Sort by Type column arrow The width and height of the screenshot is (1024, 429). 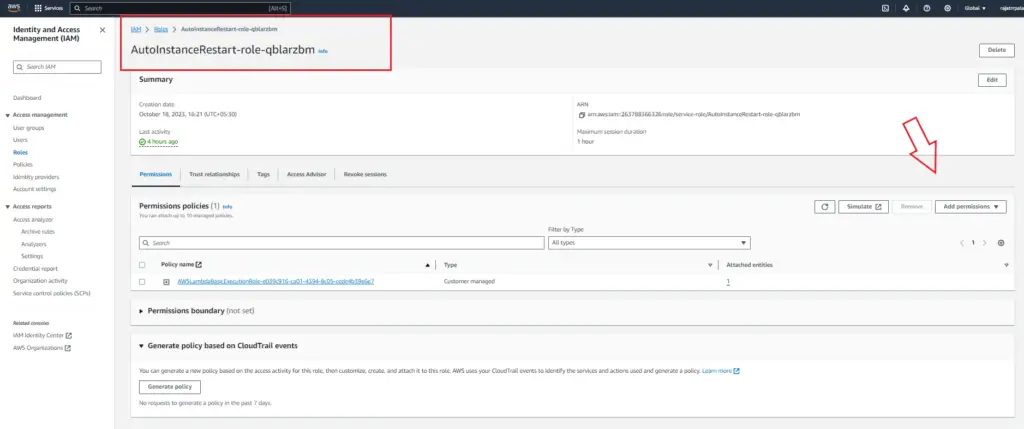pyautogui.click(x=710, y=265)
